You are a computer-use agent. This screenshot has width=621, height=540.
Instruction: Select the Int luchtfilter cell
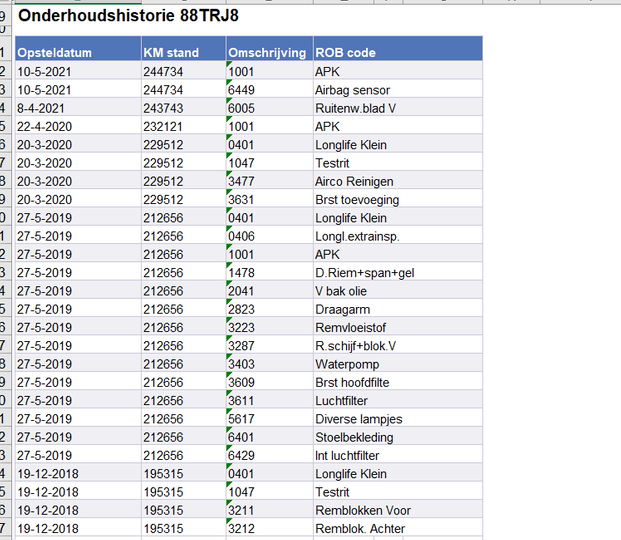coord(398,456)
